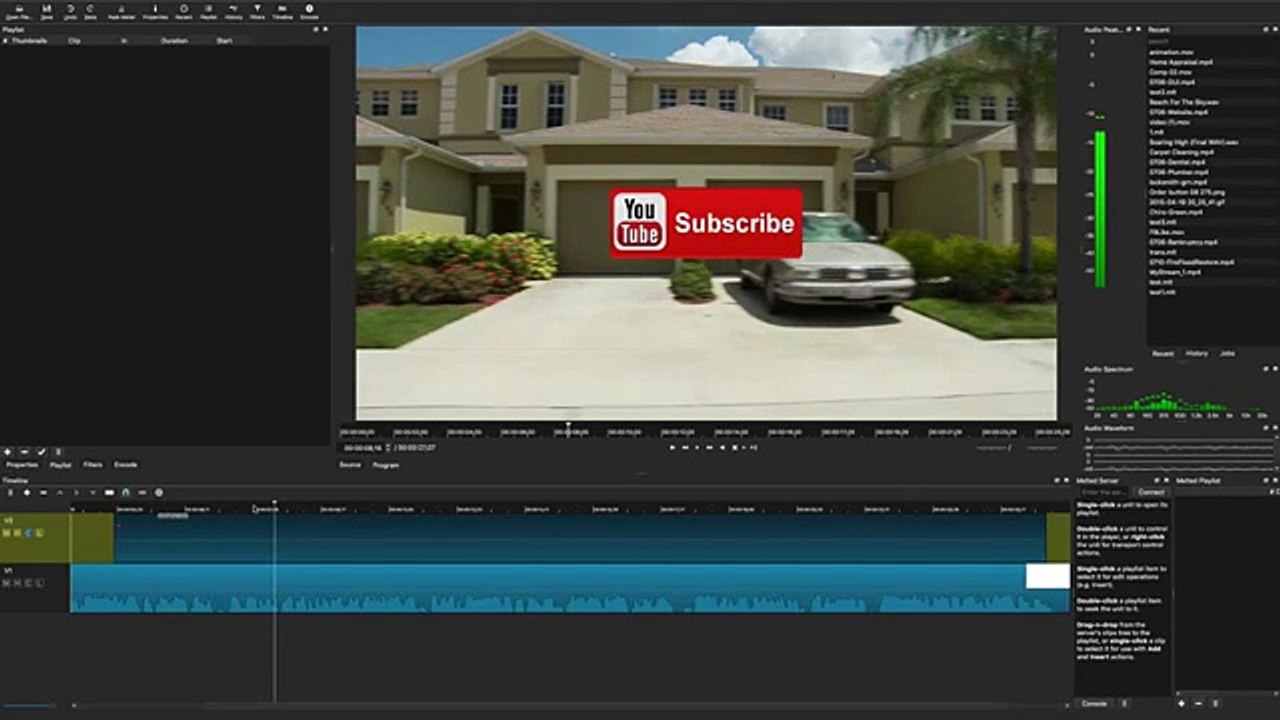Select Home Appraisal.mp4 in Recent list
The width and height of the screenshot is (1280, 720).
pyautogui.click(x=1180, y=62)
